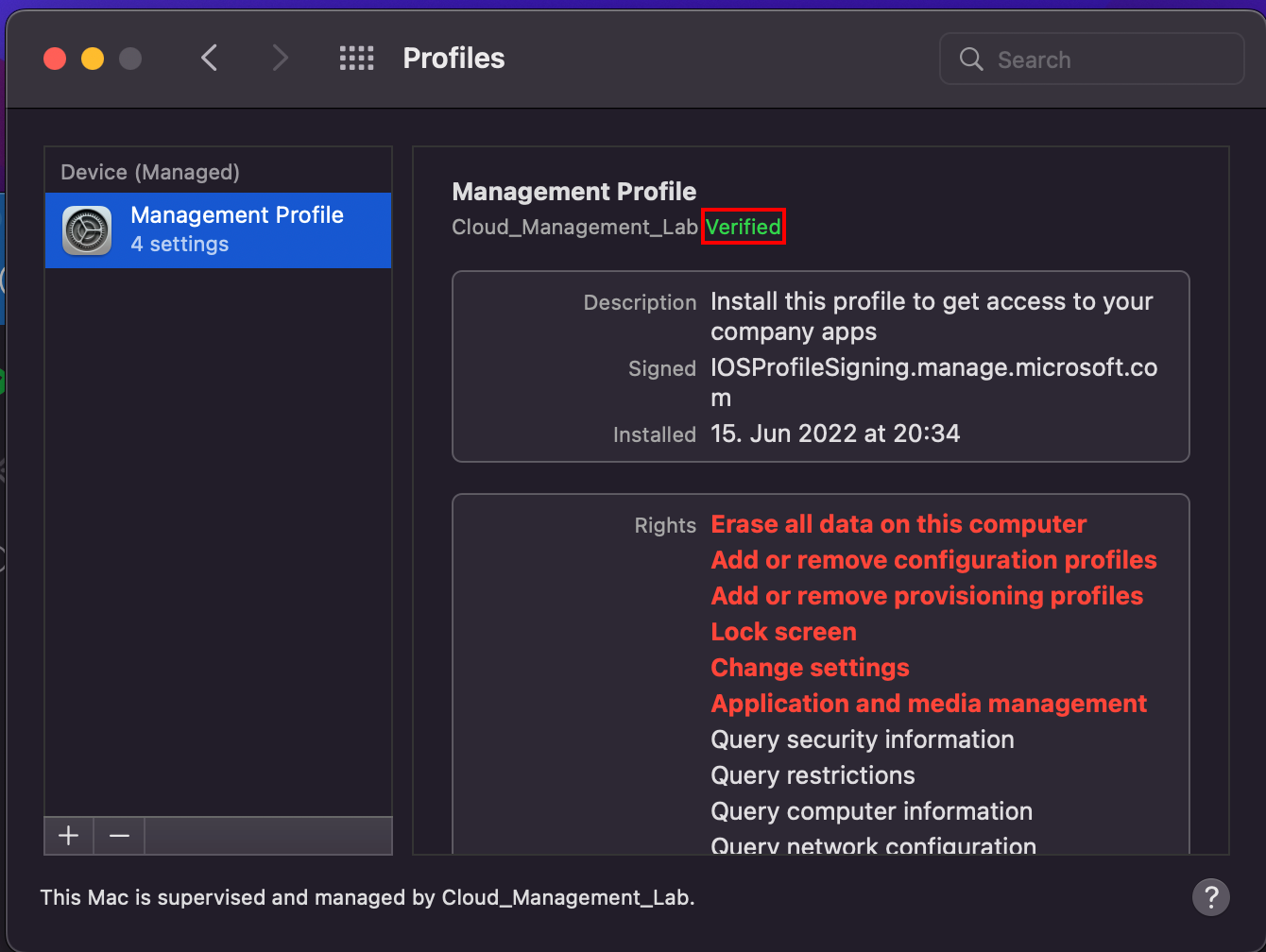Select Management Profile in the sidebar
Viewport: 1266px width, 952px height.
click(x=236, y=229)
